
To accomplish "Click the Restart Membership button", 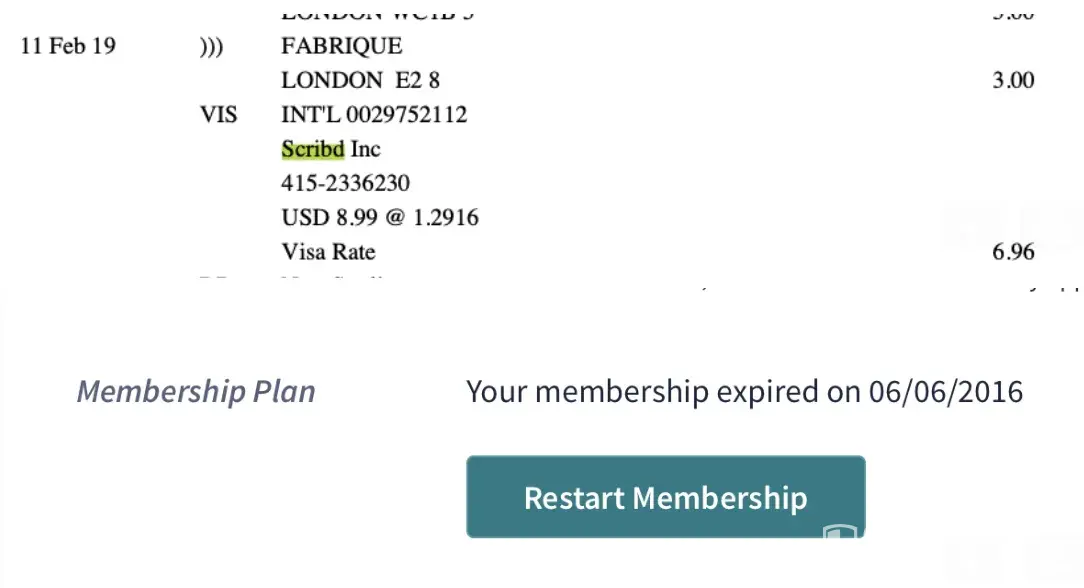I will pyautogui.click(x=665, y=498).
